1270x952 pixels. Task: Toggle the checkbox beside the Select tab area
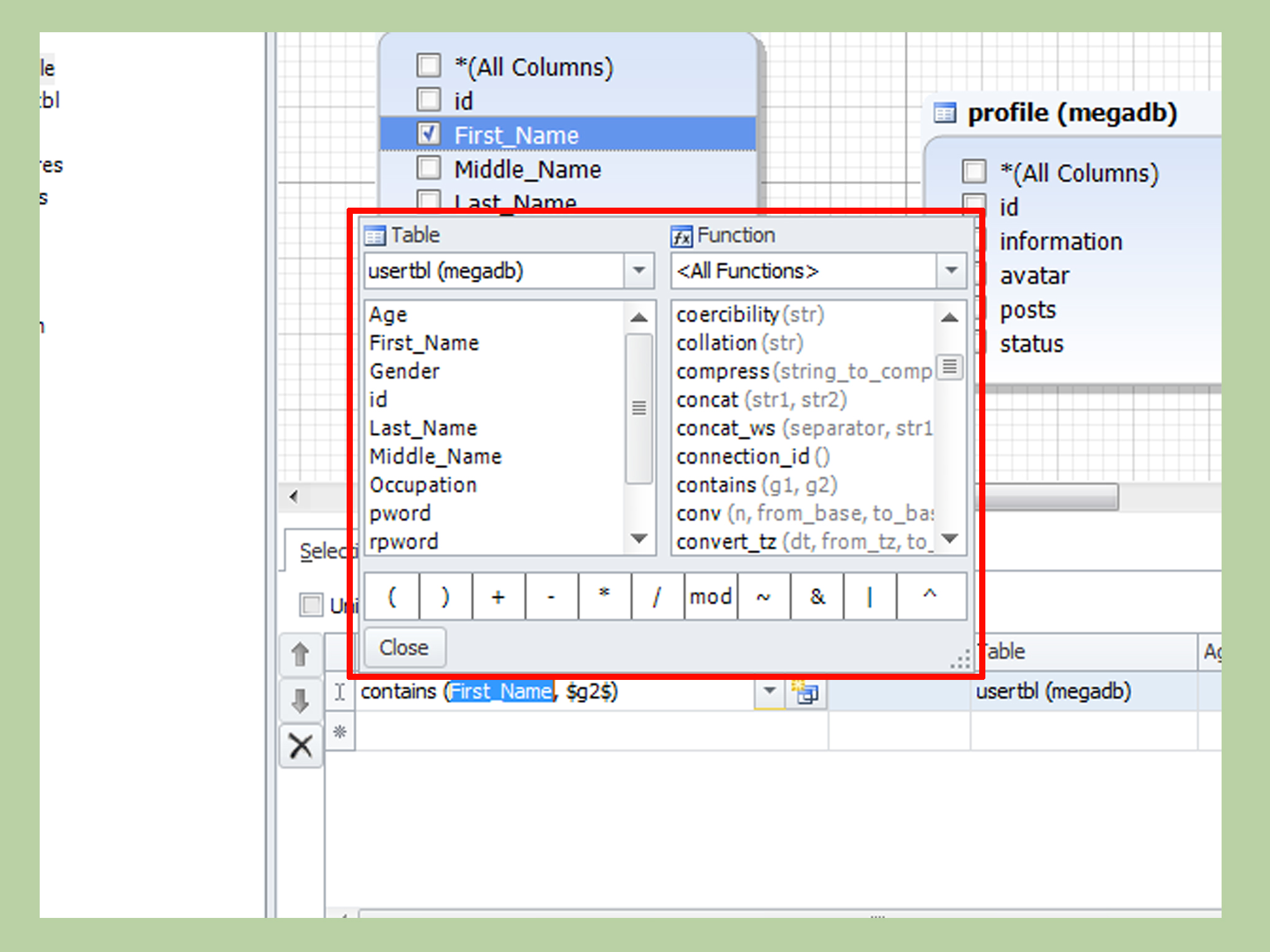click(311, 604)
